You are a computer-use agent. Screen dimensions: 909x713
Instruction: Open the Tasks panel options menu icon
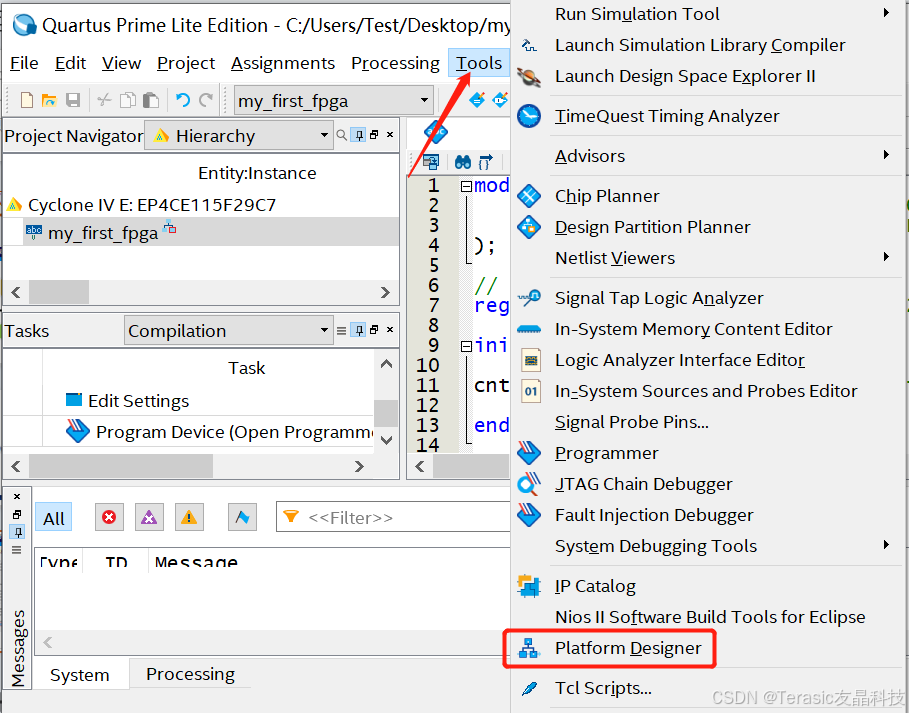tap(341, 330)
